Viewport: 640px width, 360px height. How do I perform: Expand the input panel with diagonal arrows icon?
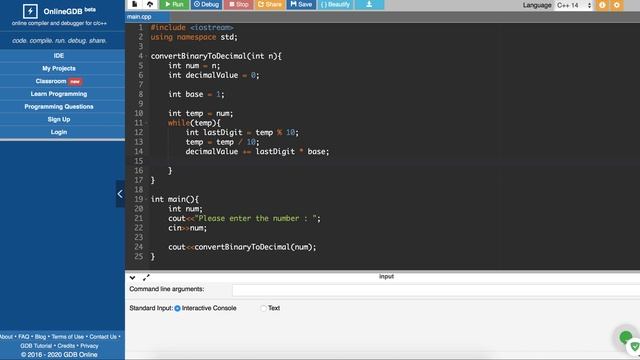(x=146, y=278)
